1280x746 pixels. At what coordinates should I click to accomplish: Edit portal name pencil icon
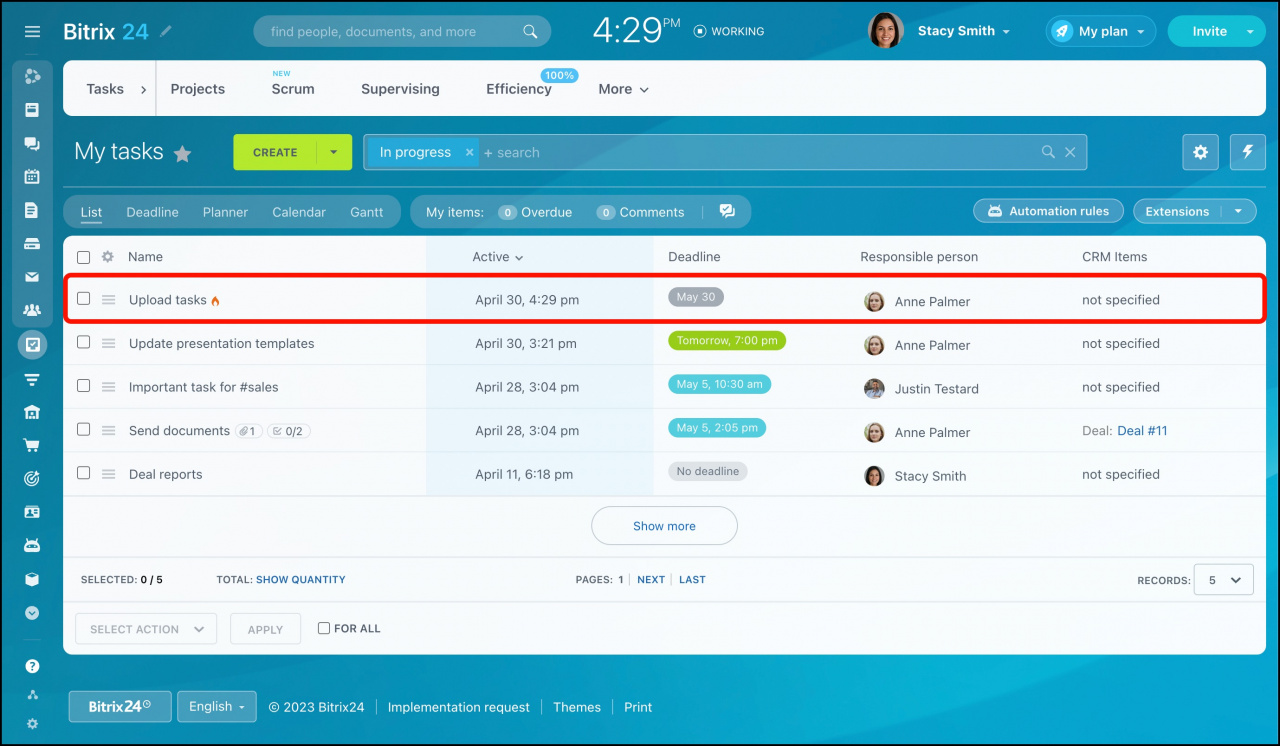166,32
